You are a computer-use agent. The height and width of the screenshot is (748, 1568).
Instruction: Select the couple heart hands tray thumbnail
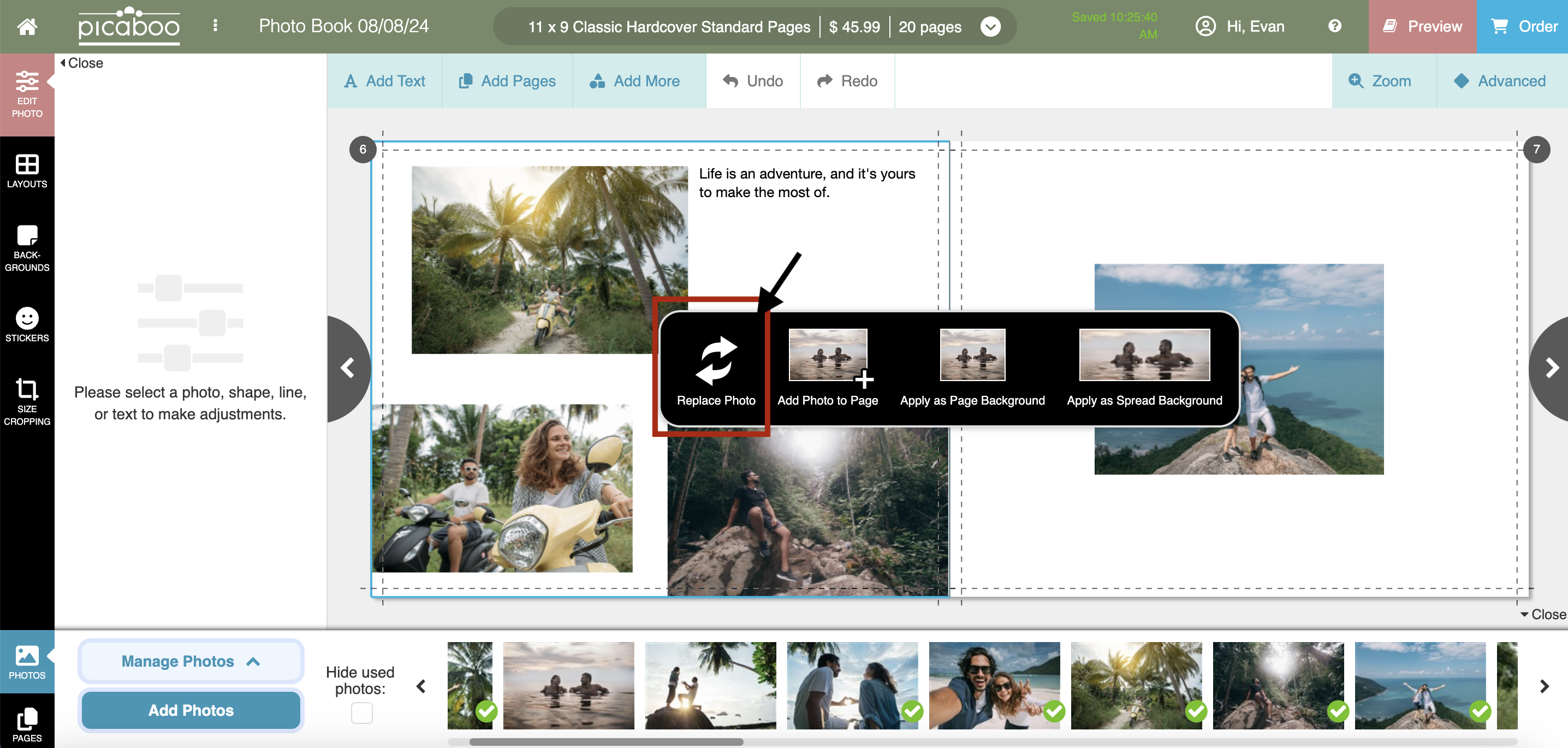coord(852,685)
